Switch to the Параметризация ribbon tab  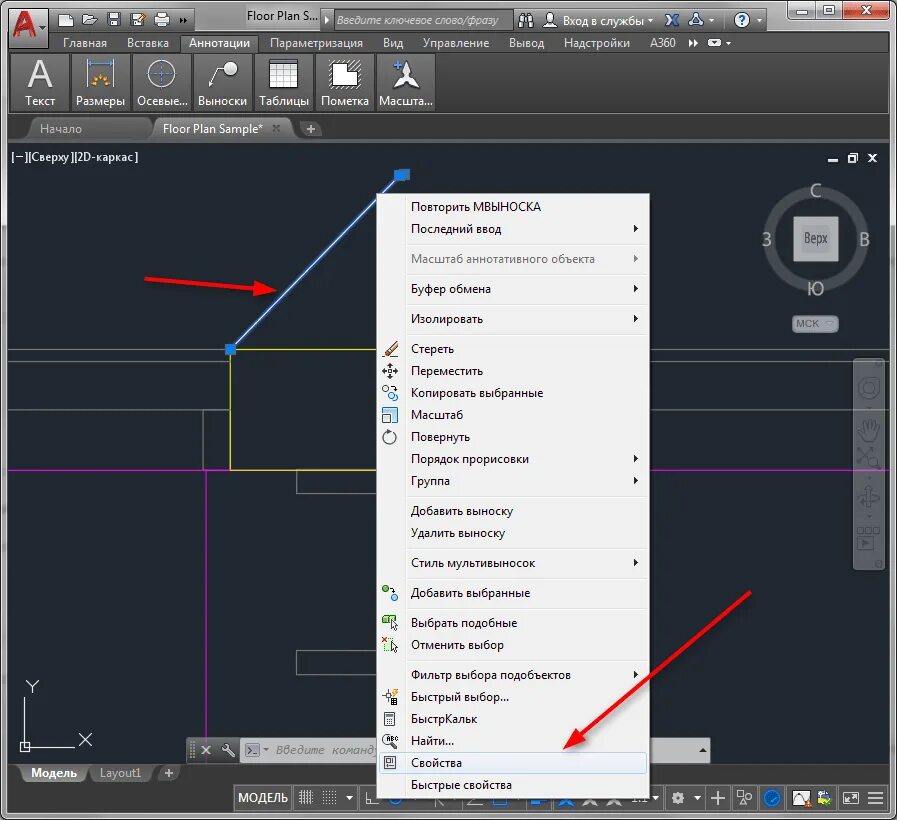[x=316, y=43]
